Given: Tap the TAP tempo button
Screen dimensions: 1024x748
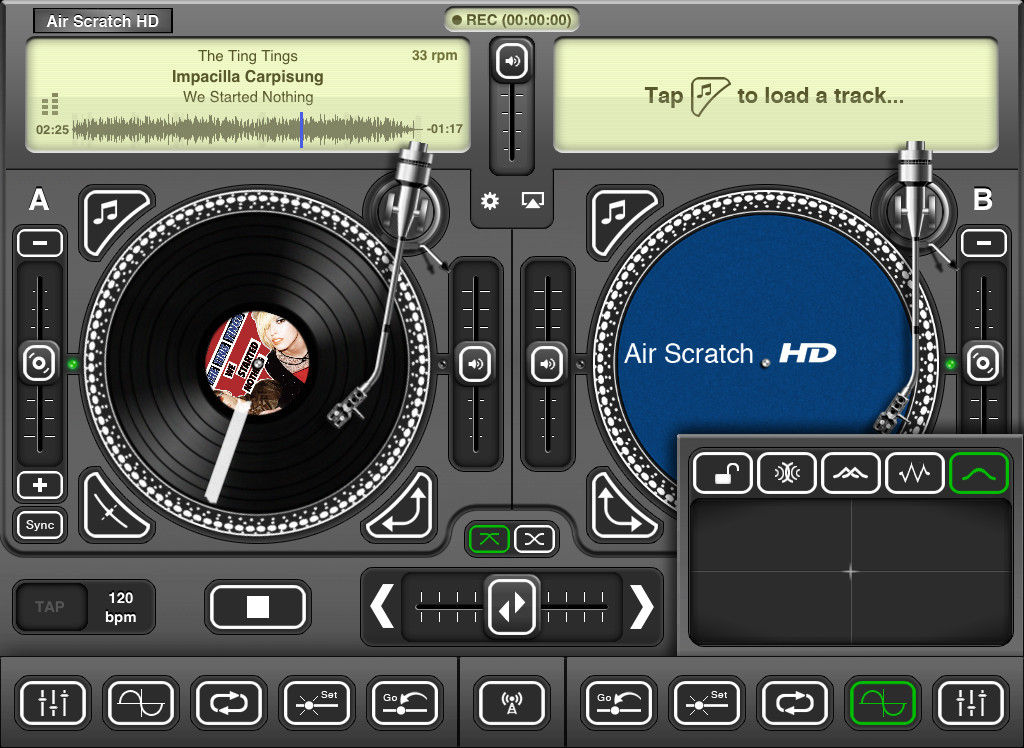Looking at the screenshot, I should coord(50,607).
